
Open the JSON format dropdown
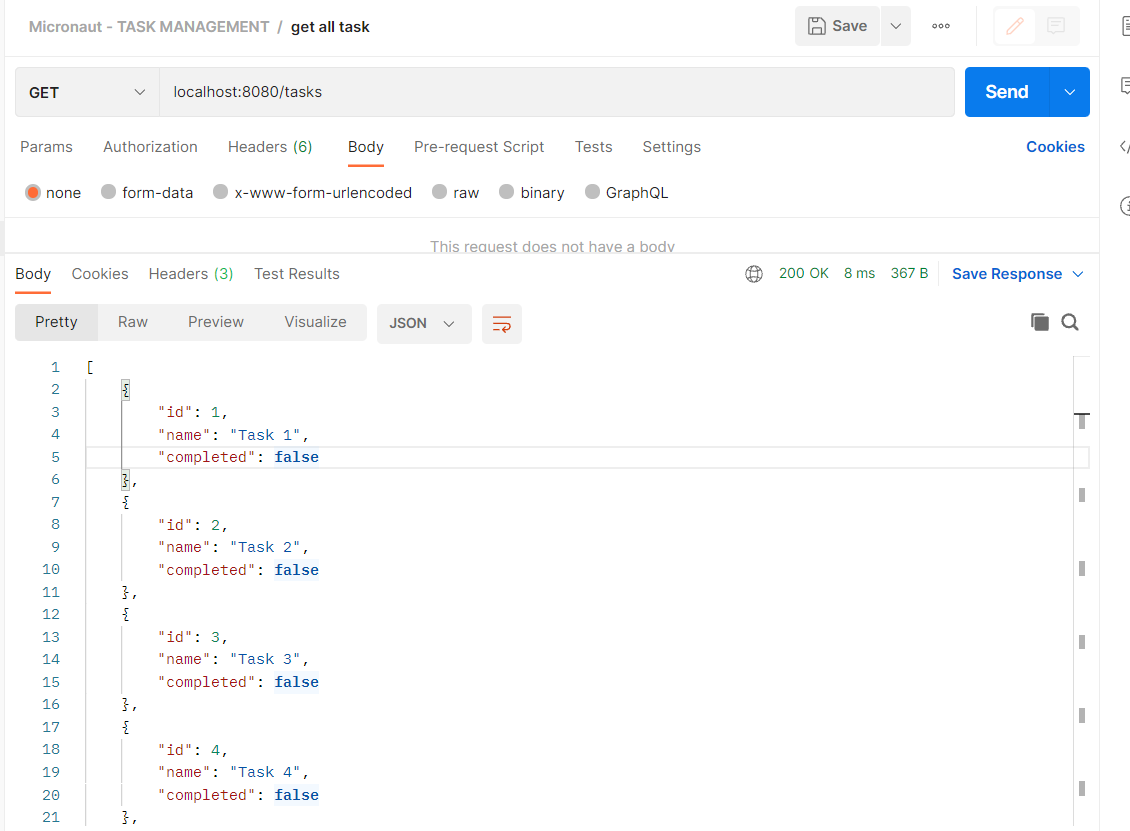[x=424, y=323]
